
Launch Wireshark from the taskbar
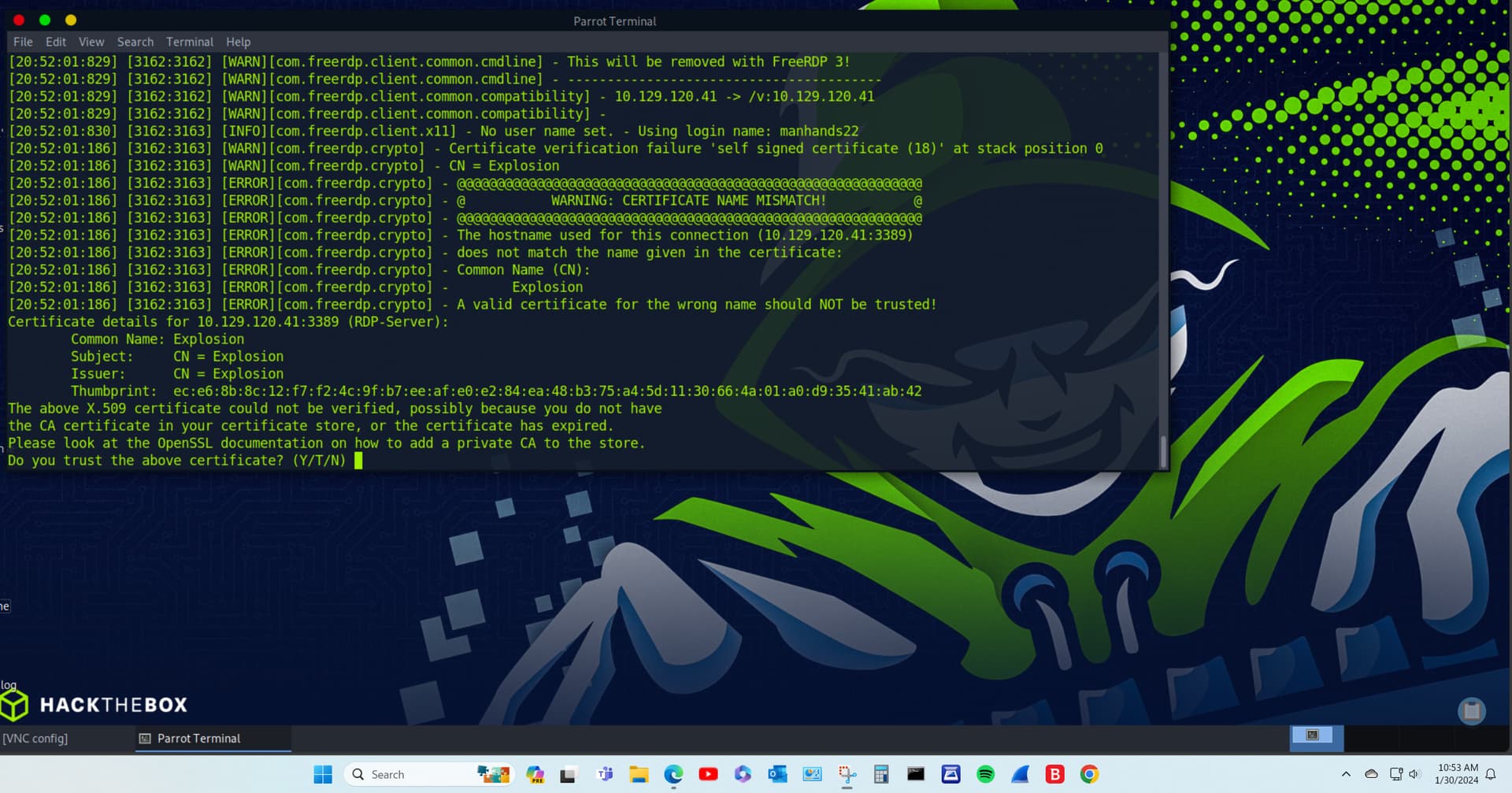pyautogui.click(x=1020, y=775)
